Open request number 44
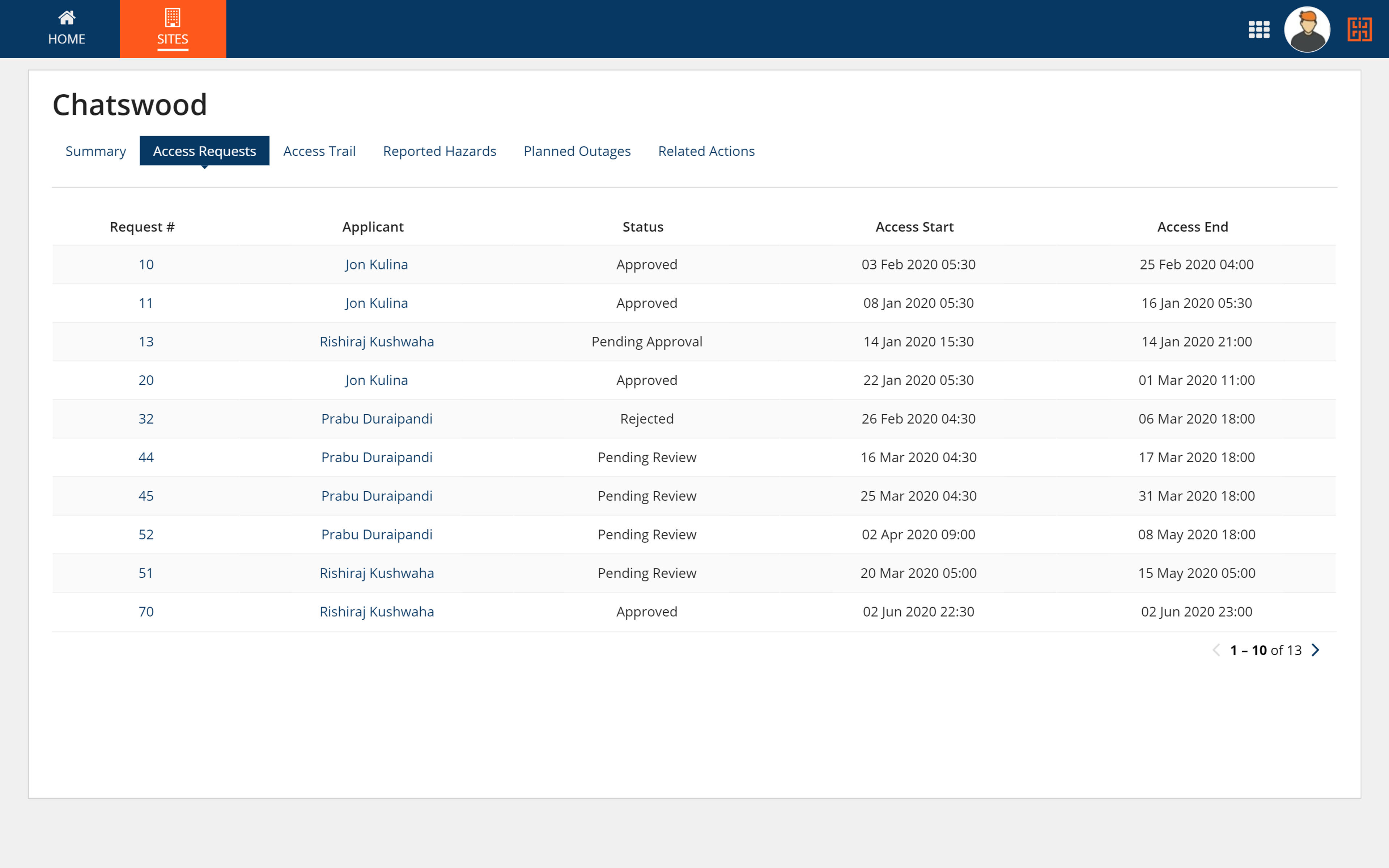 pyautogui.click(x=146, y=458)
